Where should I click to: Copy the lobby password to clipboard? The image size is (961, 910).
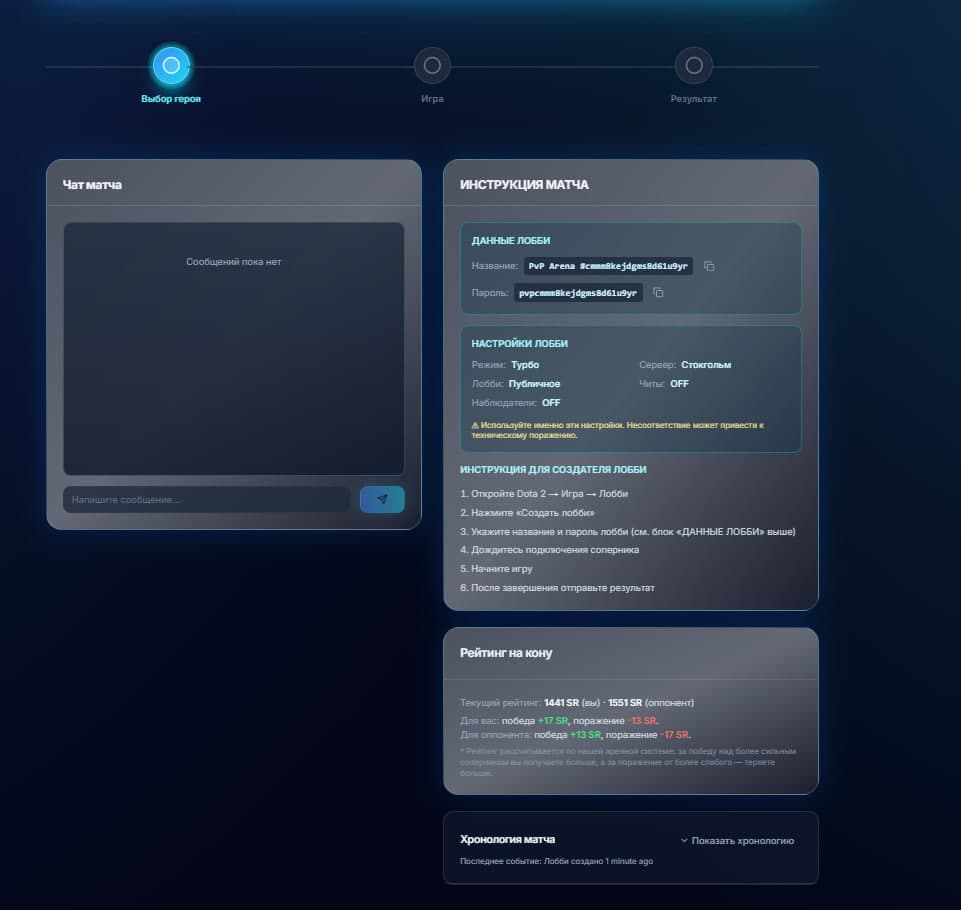tap(658, 293)
